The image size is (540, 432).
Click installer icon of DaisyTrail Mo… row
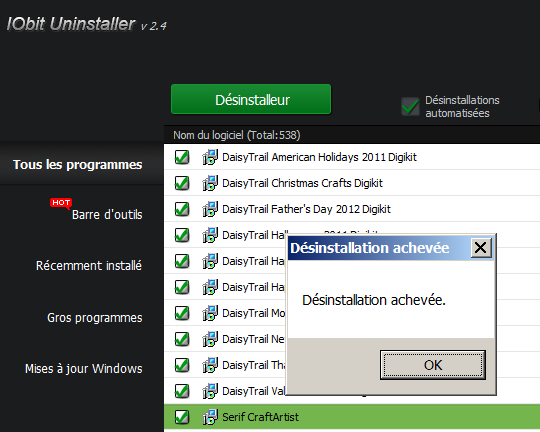pyautogui.click(x=210, y=313)
